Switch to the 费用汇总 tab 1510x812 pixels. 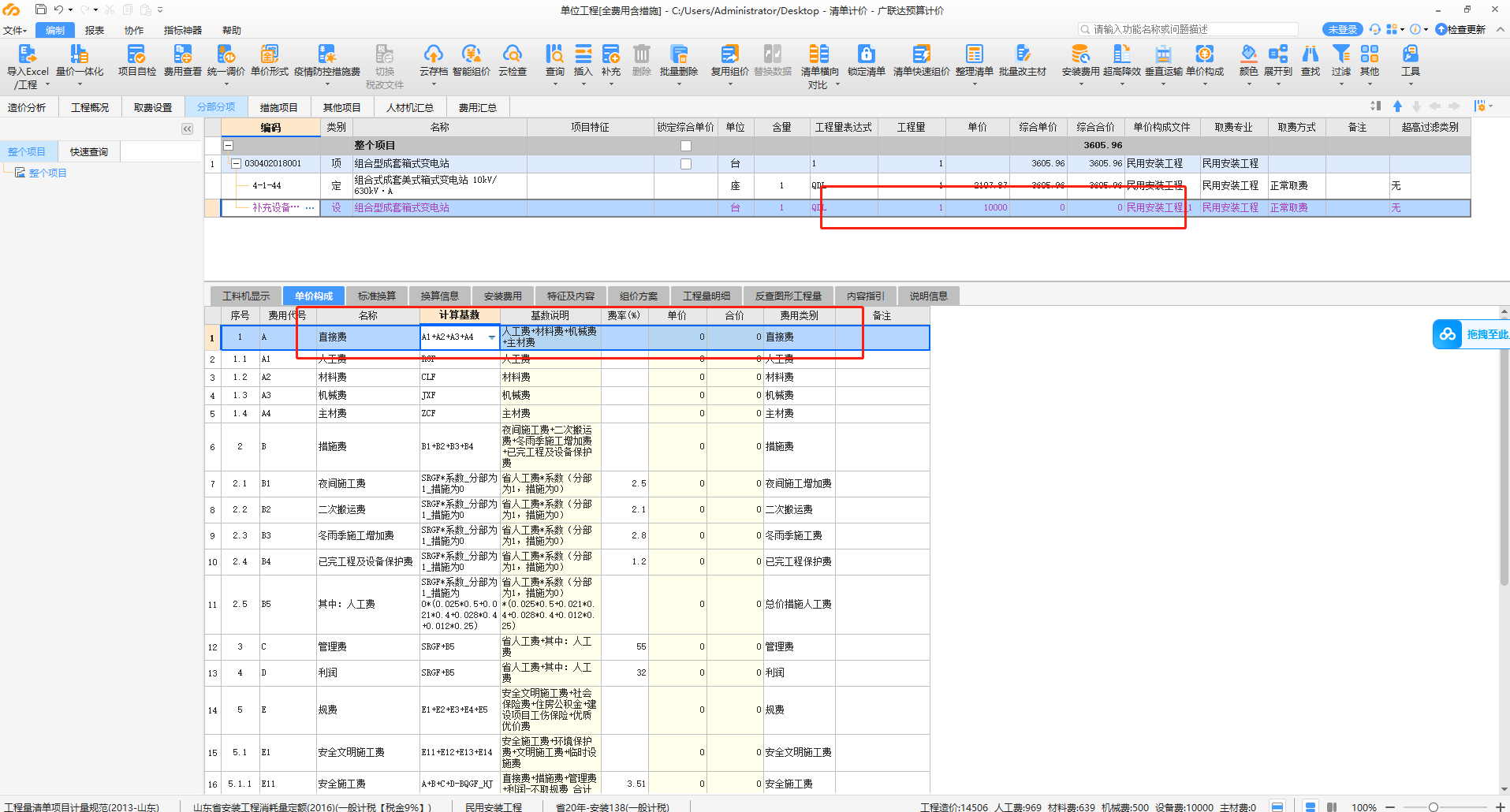[478, 107]
